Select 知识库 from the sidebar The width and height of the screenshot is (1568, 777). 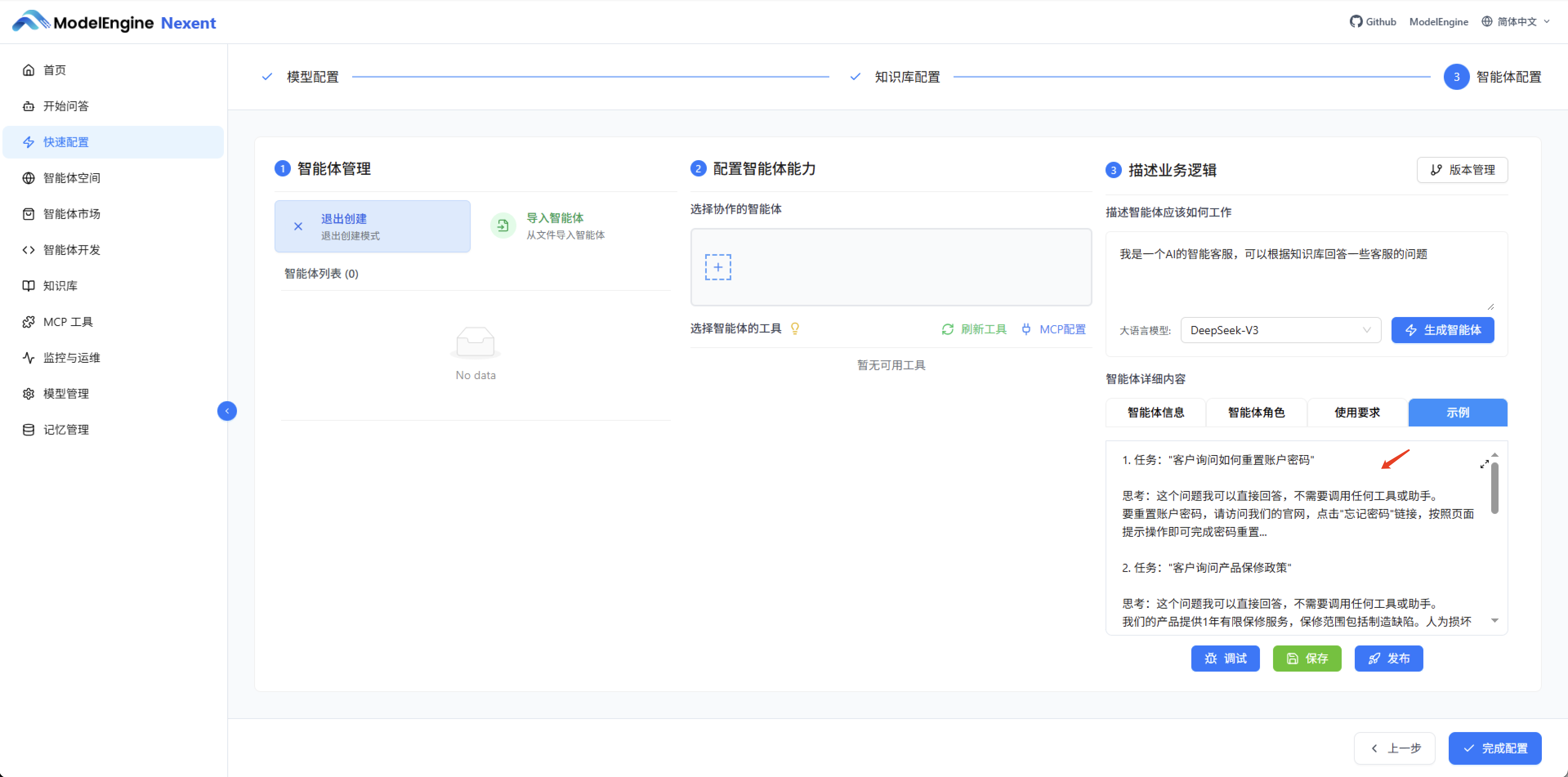tap(60, 286)
